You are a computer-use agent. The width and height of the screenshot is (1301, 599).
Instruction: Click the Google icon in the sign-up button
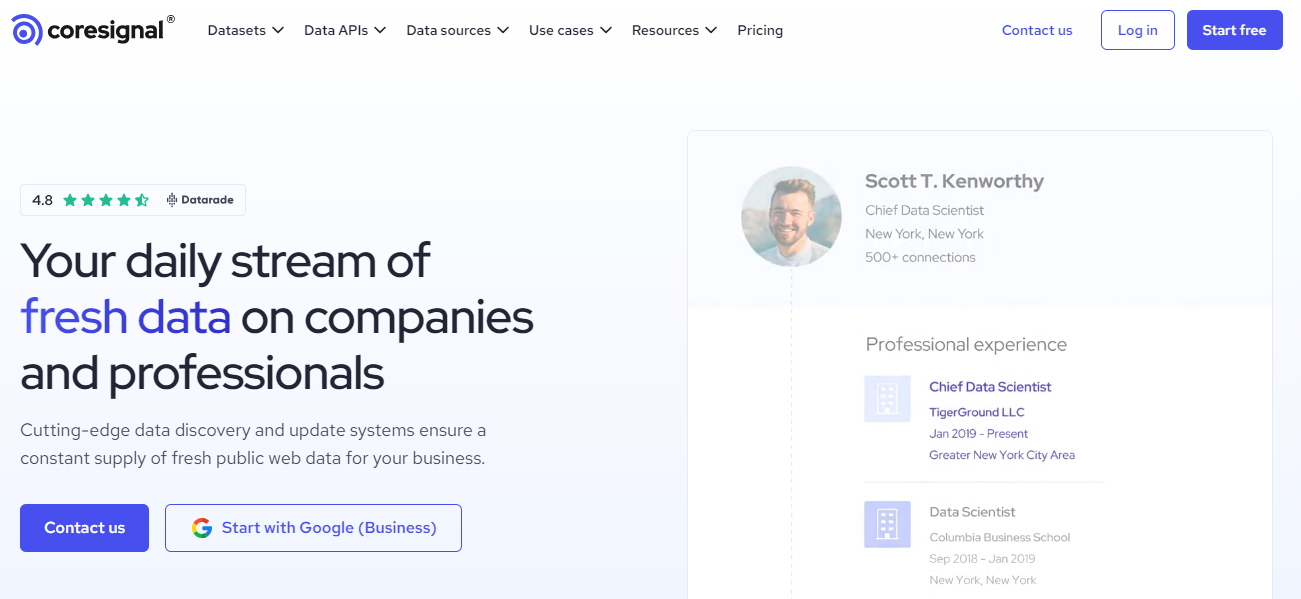click(x=203, y=527)
